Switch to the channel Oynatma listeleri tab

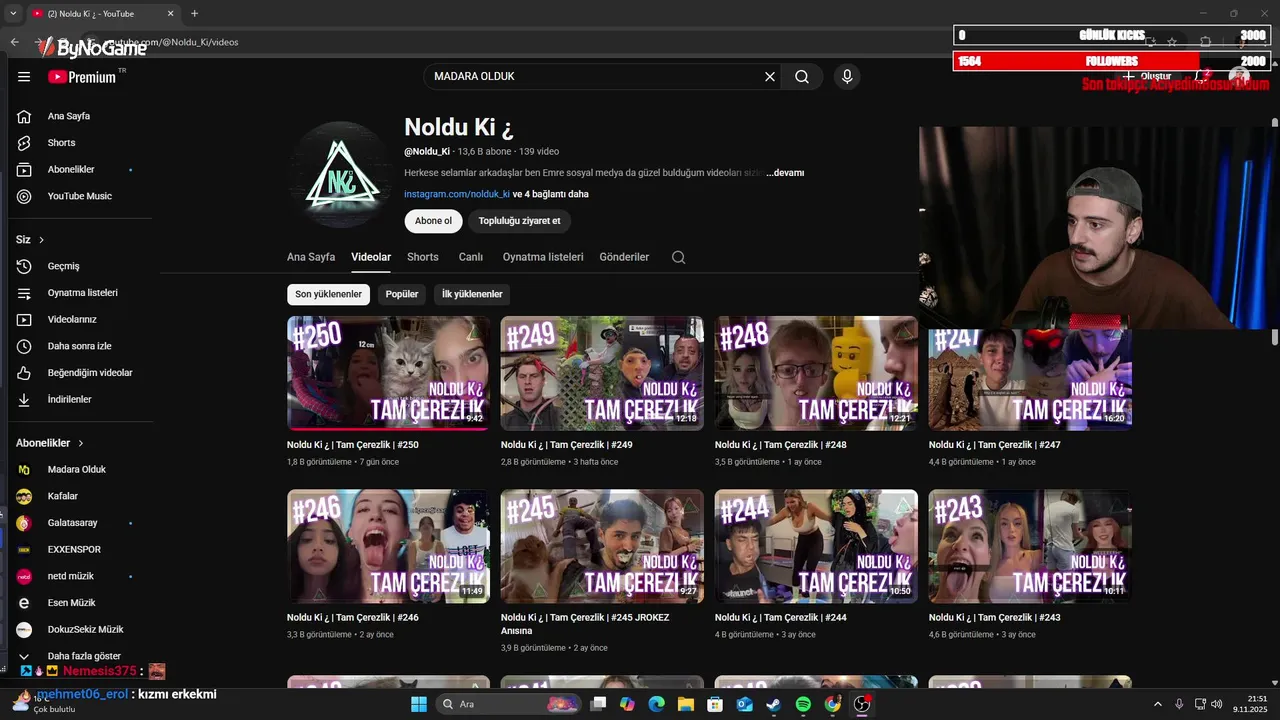(x=543, y=257)
